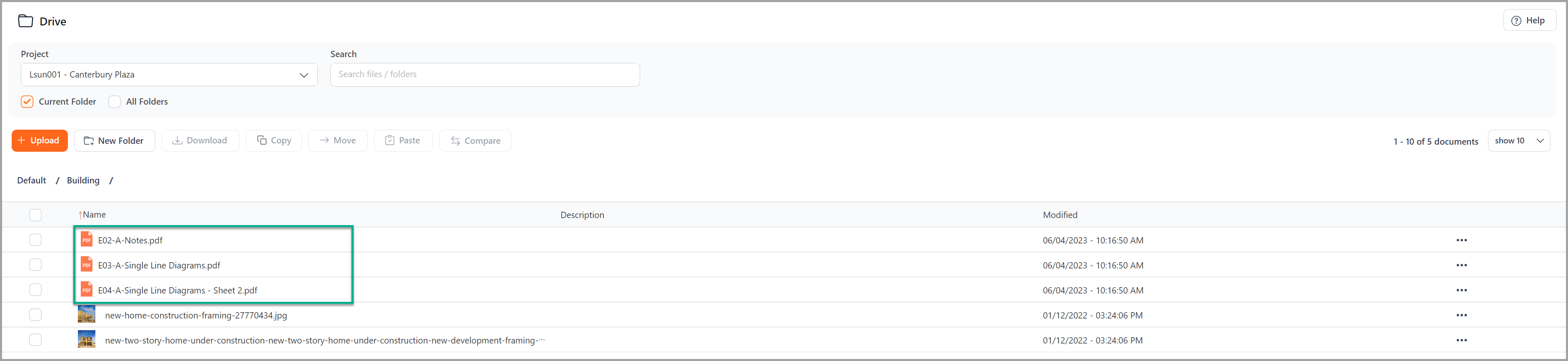1568x361 pixels.
Task: Select checkbox for E03-A-Single Line Diagrams.pdf row
Action: tap(35, 265)
